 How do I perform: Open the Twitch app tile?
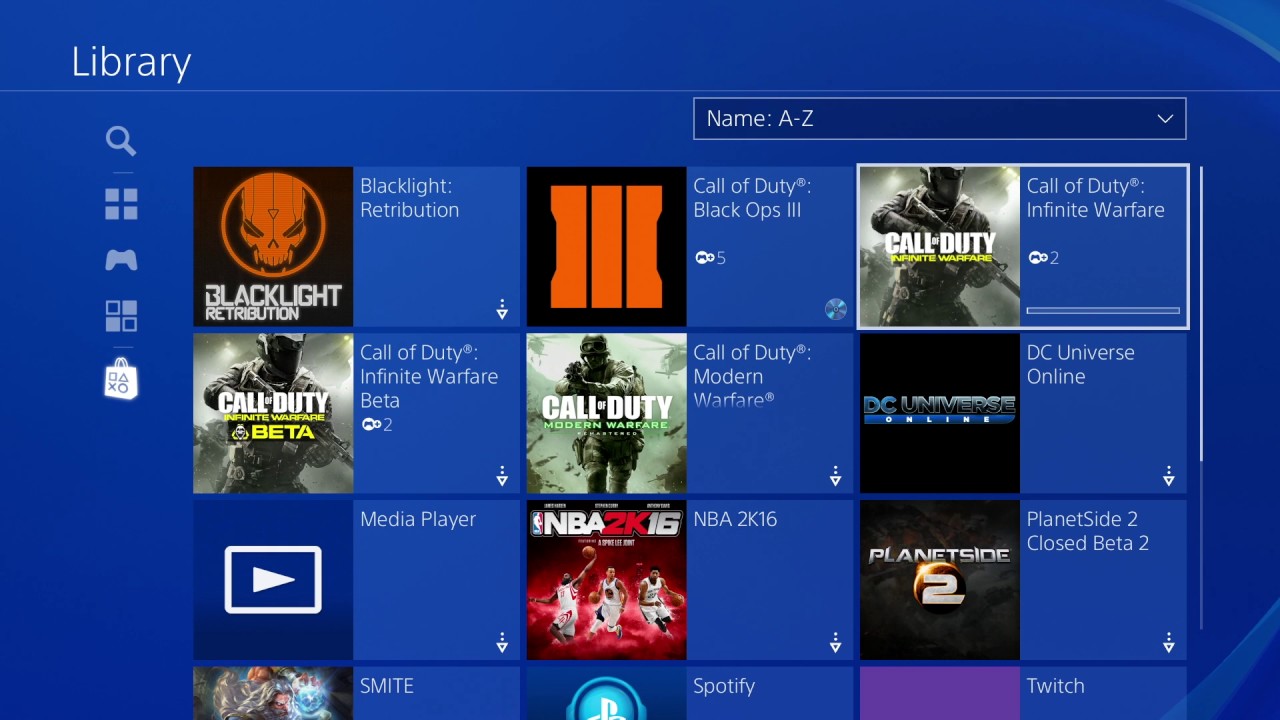(1022, 693)
